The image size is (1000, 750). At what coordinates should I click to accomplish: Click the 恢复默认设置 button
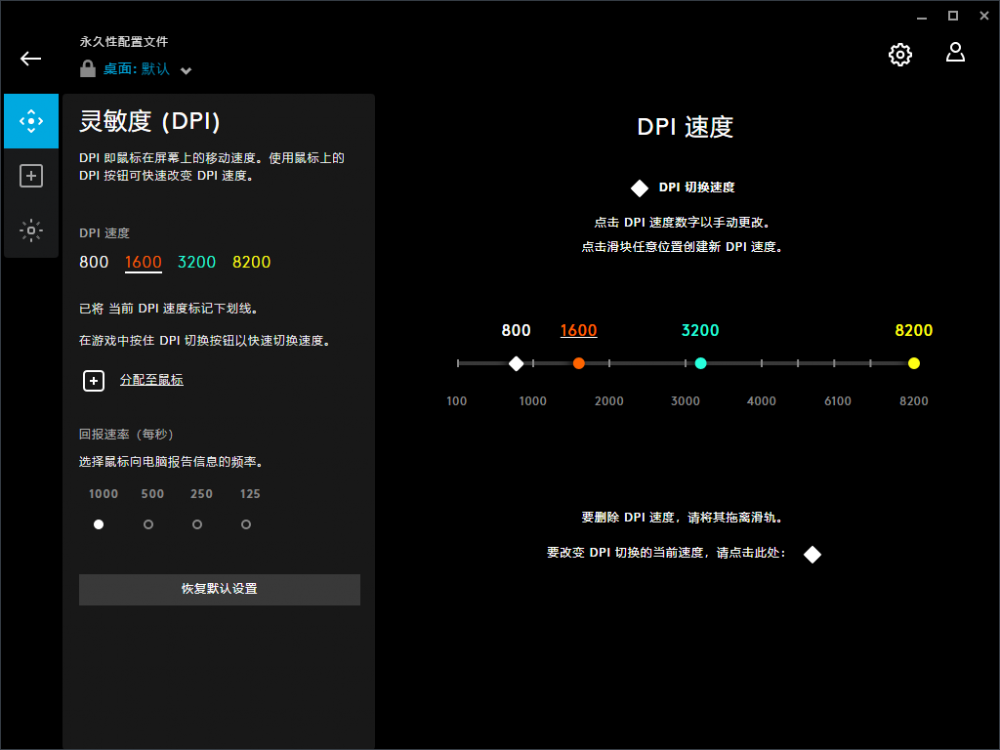219,589
